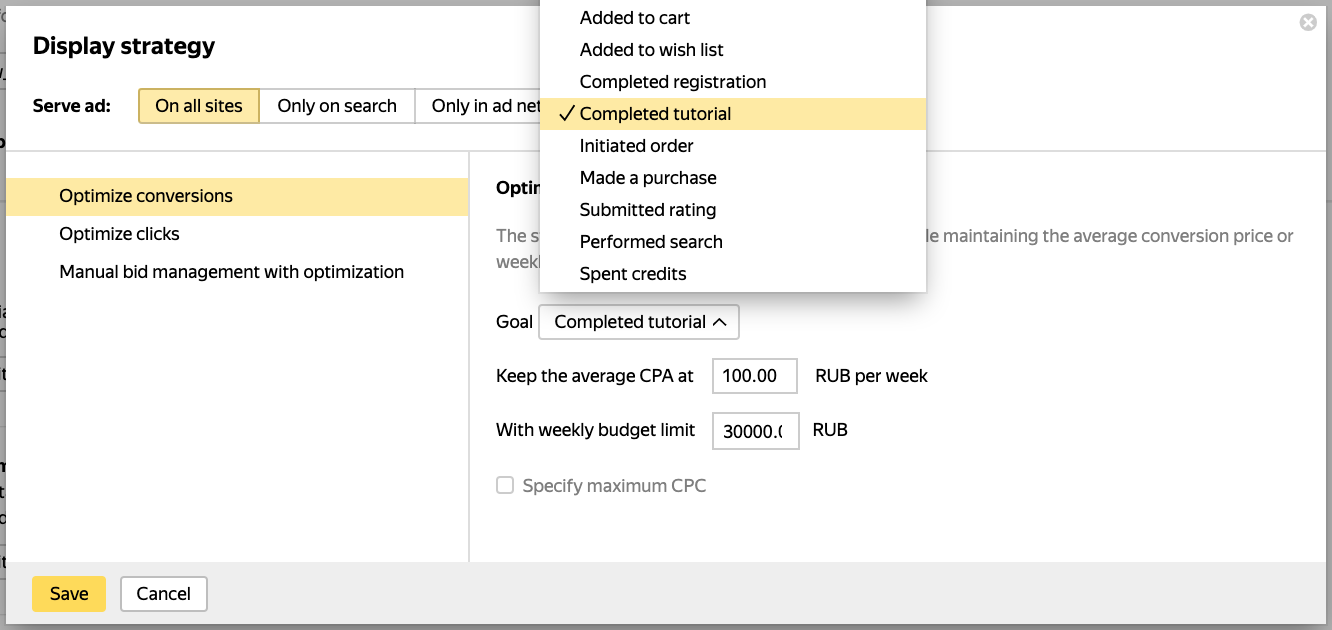Screen dimensions: 1332x630
Task: Choose Only in ad networks option
Action: (480, 106)
